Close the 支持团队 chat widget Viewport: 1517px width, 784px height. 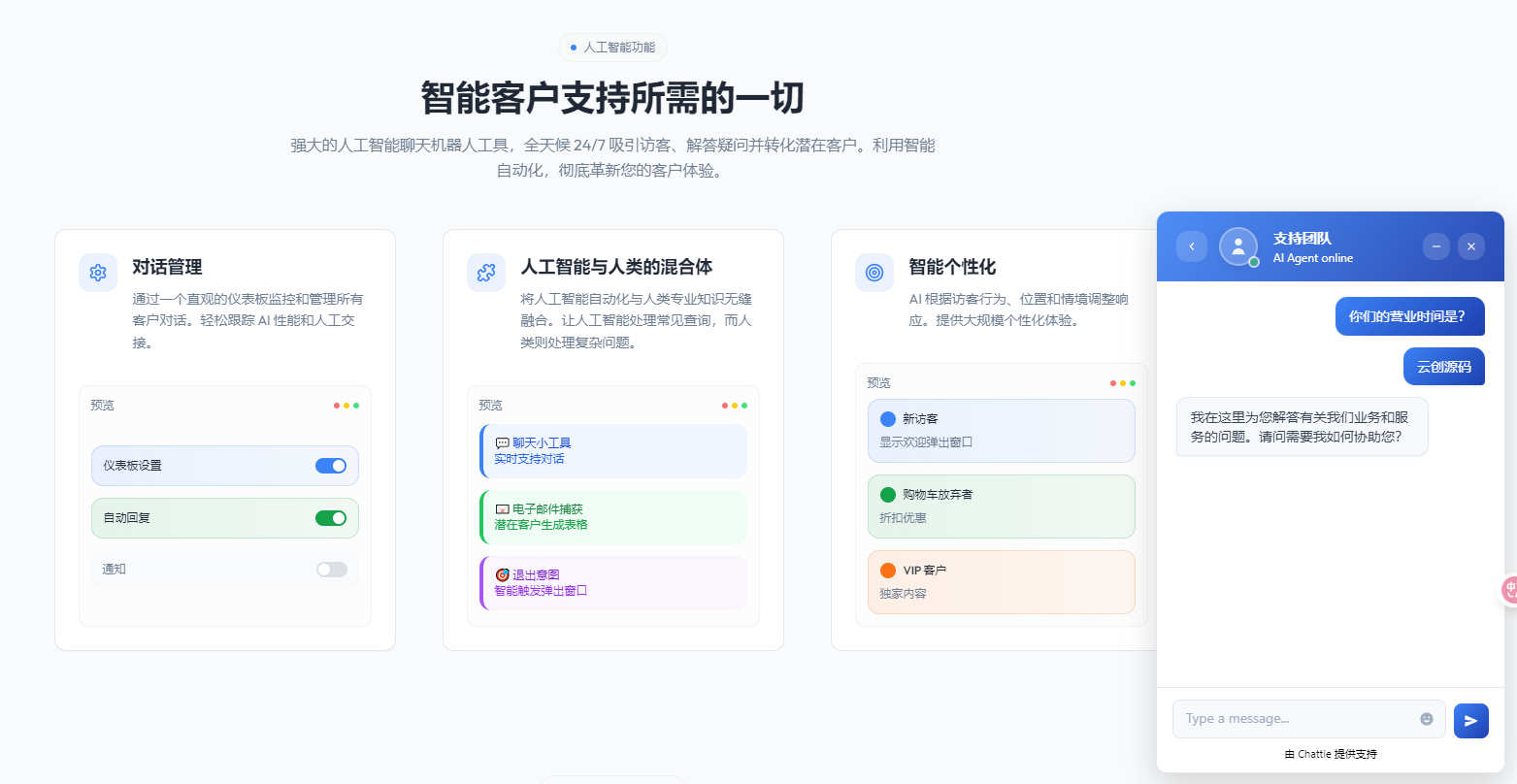tap(1471, 246)
